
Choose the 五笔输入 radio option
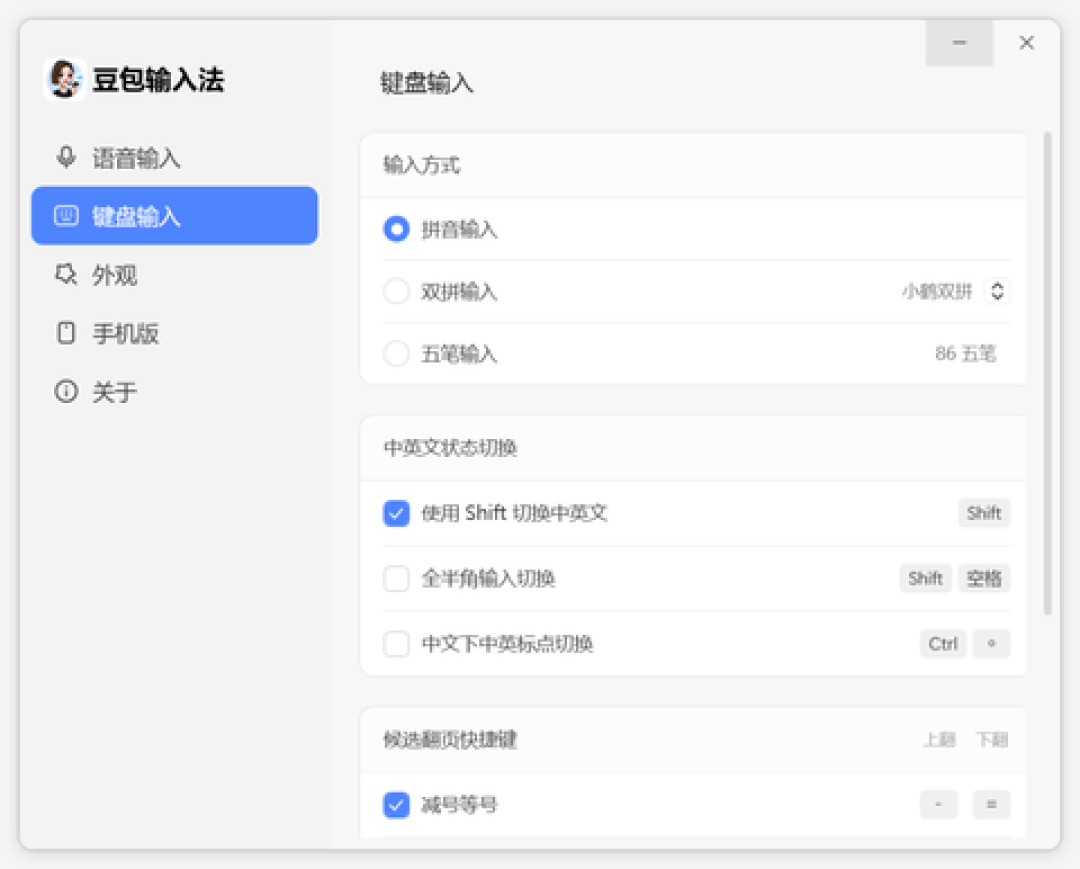pos(396,354)
